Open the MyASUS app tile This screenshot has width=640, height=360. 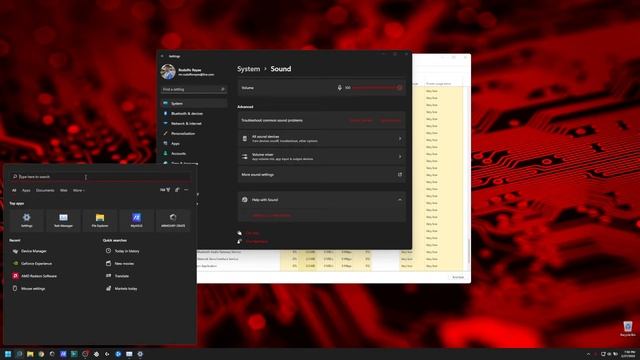tap(136, 220)
